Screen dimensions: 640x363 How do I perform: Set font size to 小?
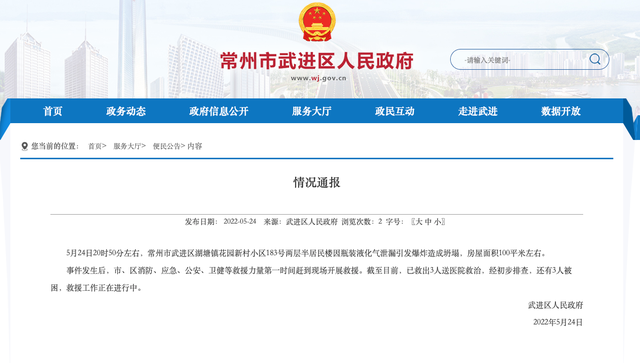click(438, 222)
